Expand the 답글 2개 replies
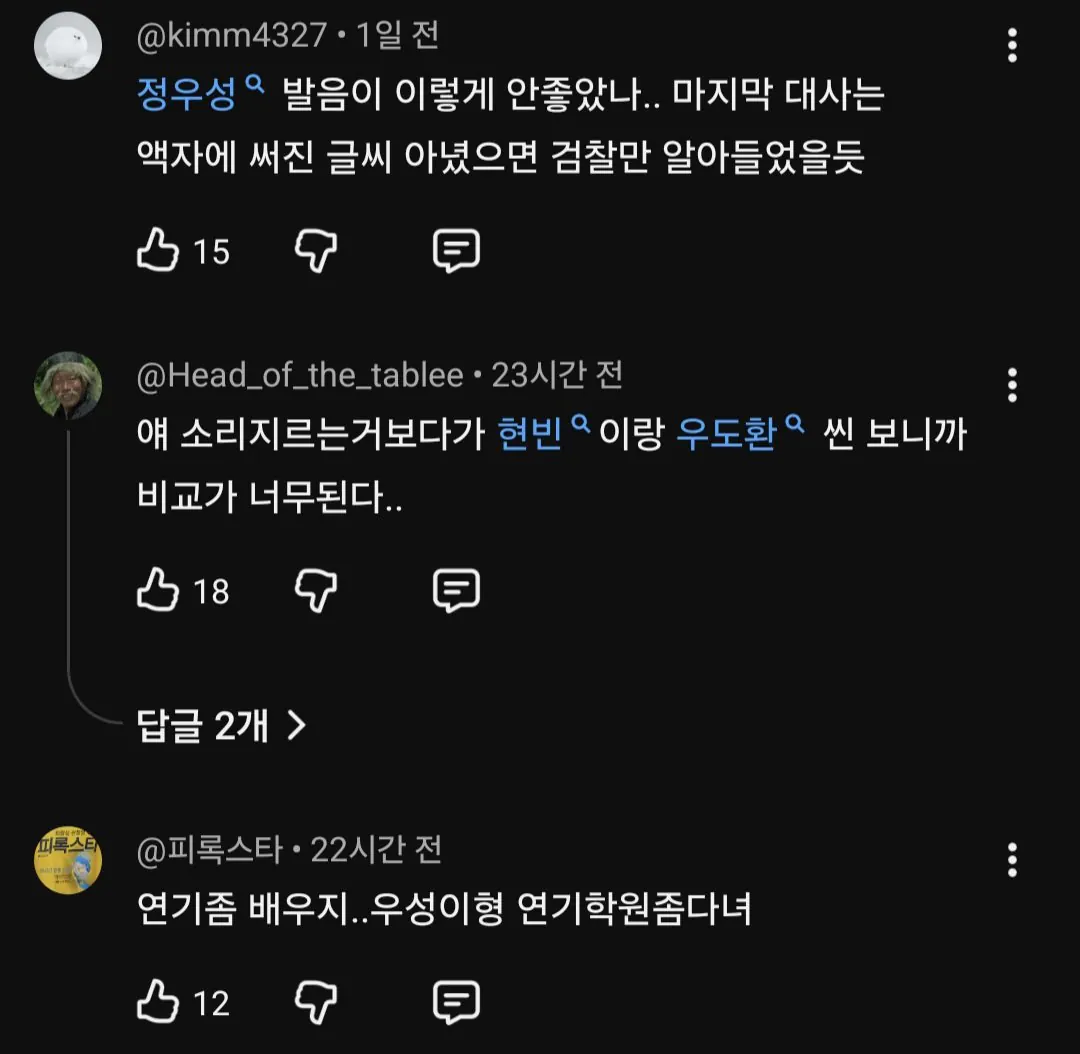Viewport: 1080px width, 1054px height. [x=220, y=726]
